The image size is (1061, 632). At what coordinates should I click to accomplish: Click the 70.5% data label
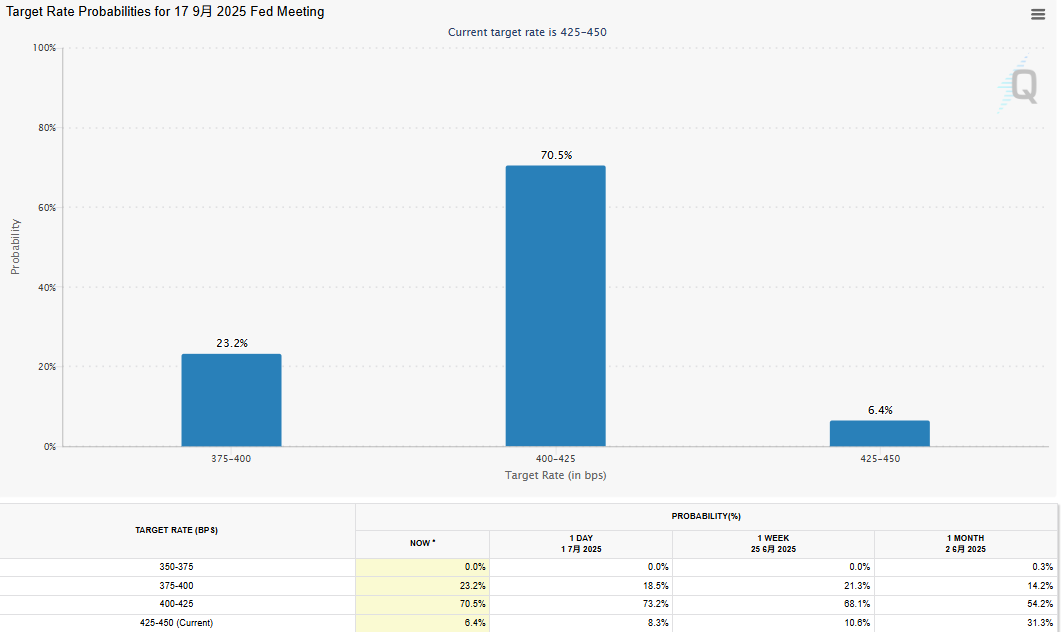(555, 155)
